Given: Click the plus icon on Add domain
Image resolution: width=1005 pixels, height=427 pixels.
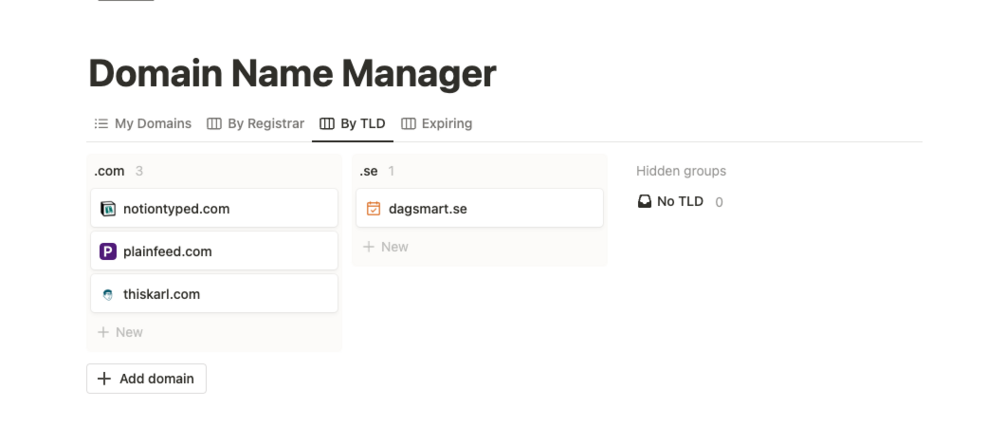Looking at the screenshot, I should [x=104, y=379].
